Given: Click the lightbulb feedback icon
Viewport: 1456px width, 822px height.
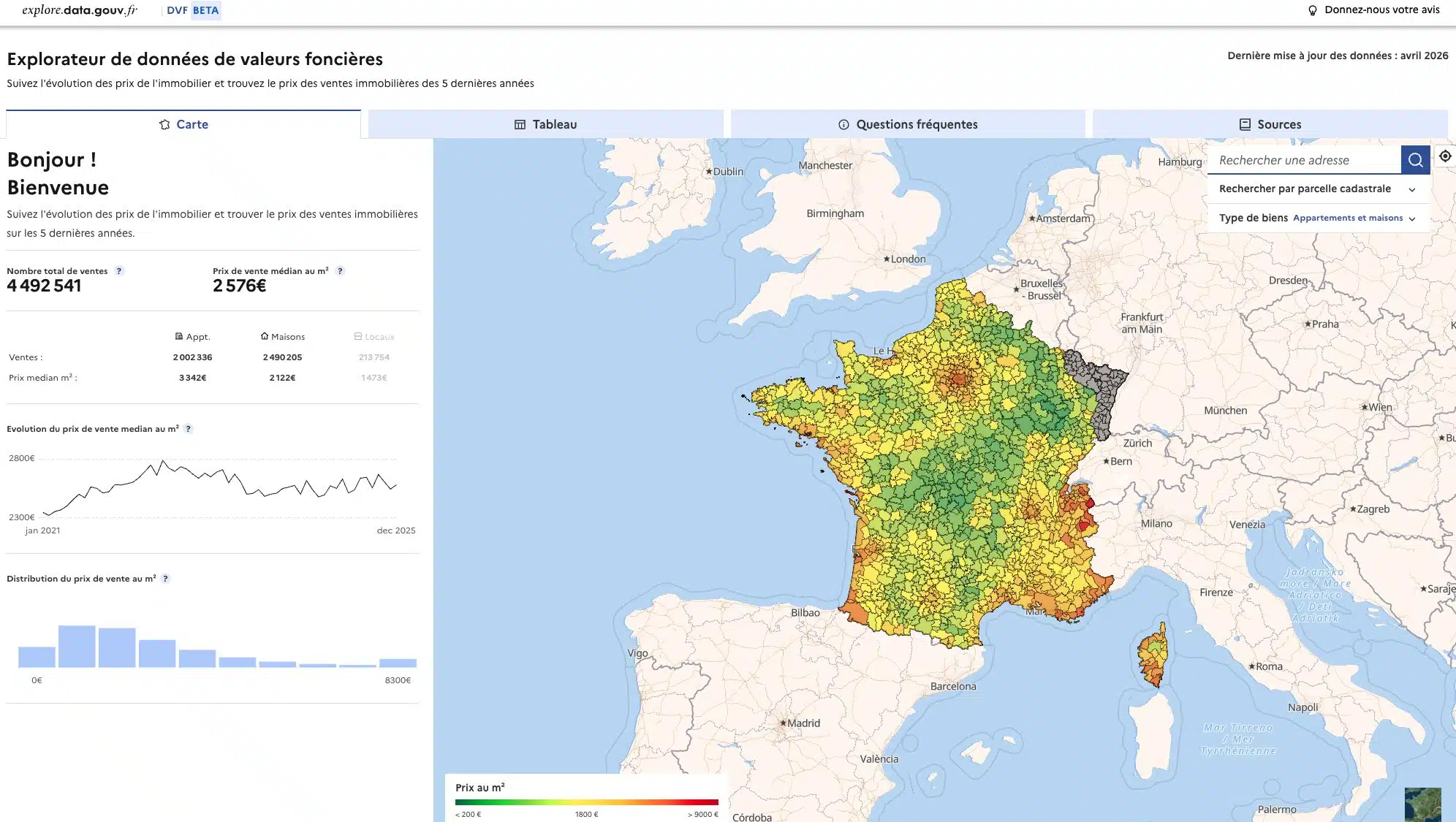Looking at the screenshot, I should point(1313,10).
